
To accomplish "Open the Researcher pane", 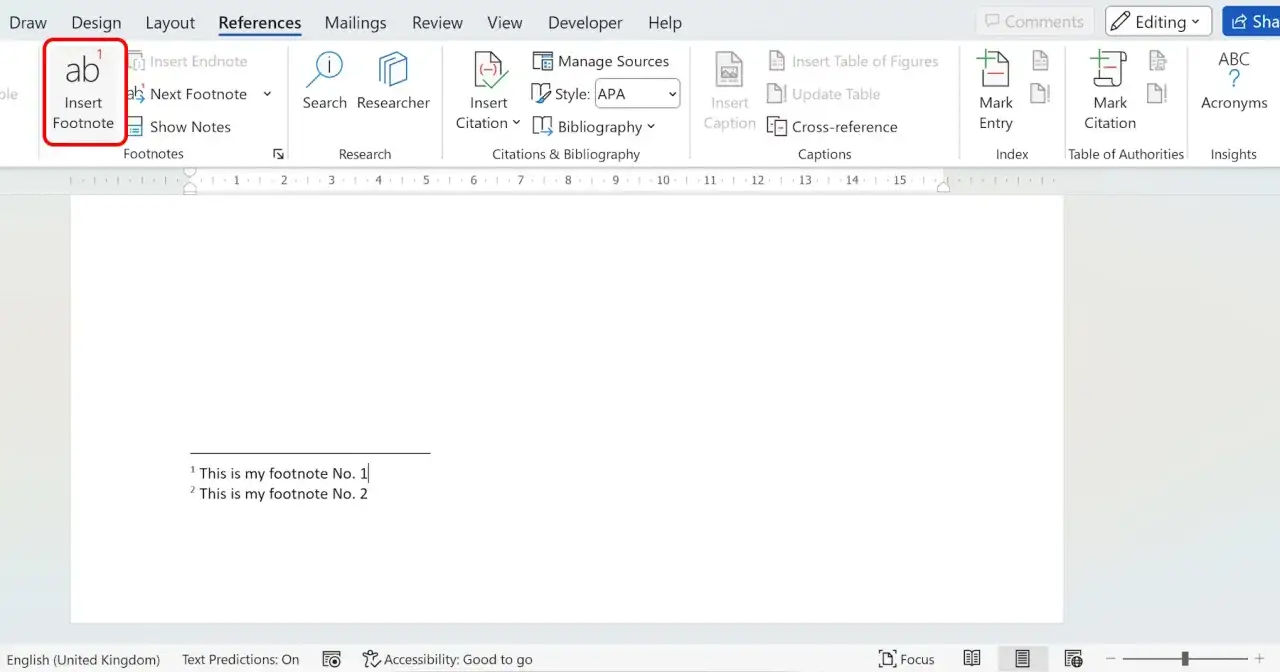I will click(x=393, y=81).
